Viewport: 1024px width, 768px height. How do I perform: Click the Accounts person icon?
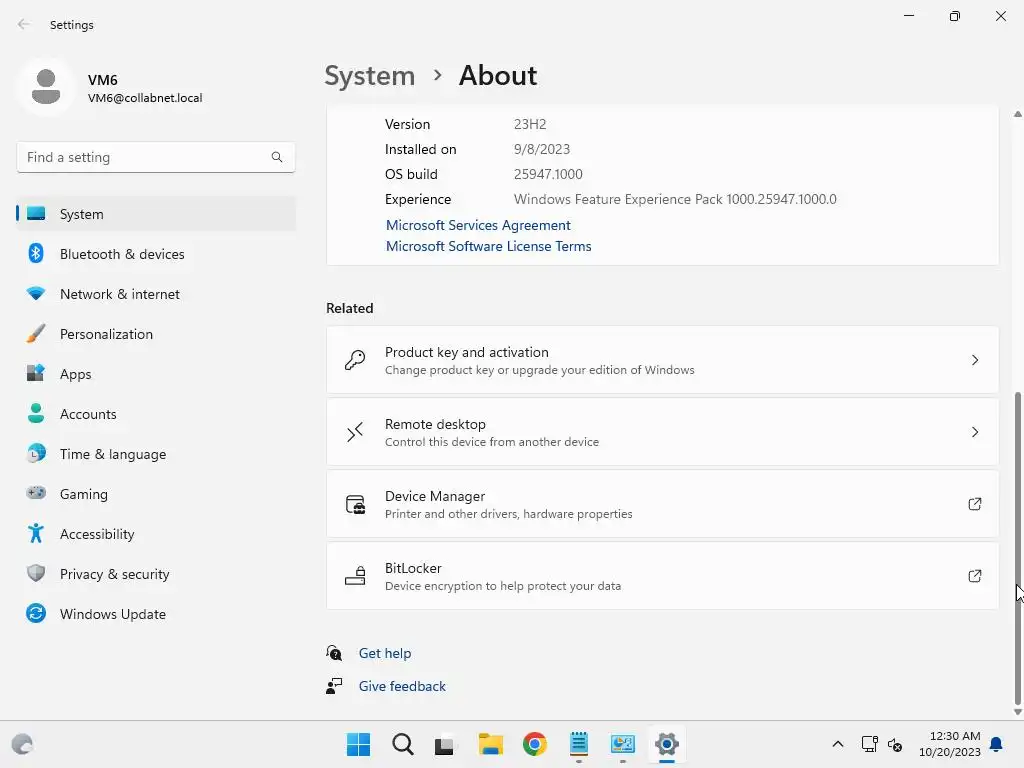(36, 413)
